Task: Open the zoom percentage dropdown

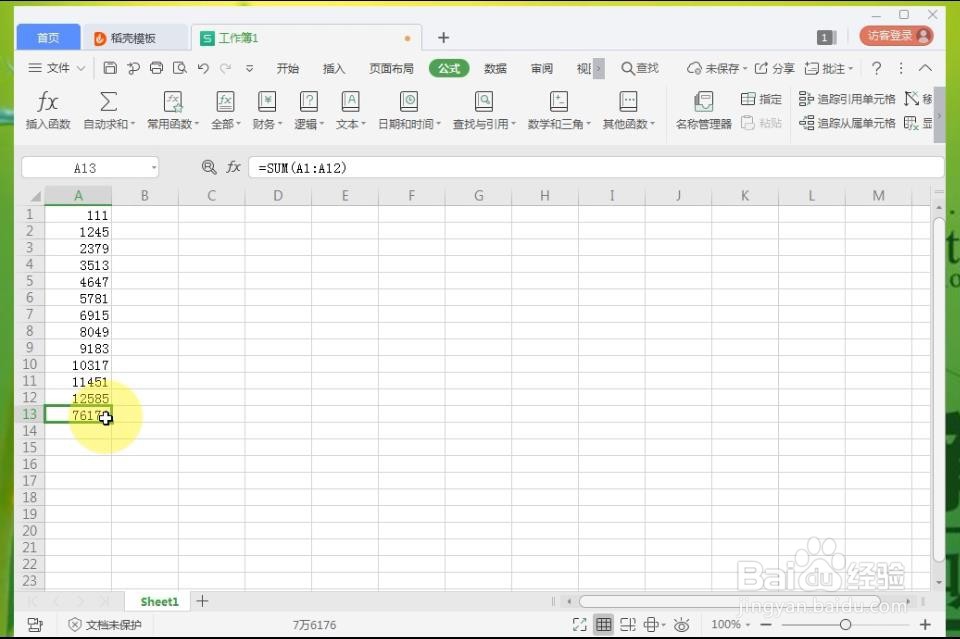Action: pos(732,624)
